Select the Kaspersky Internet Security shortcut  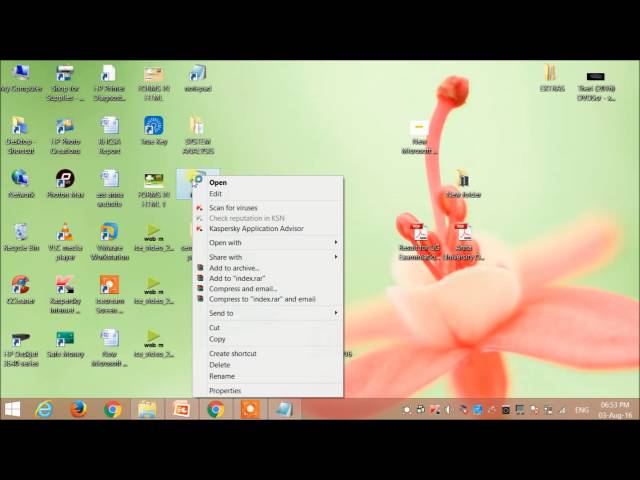(65, 295)
